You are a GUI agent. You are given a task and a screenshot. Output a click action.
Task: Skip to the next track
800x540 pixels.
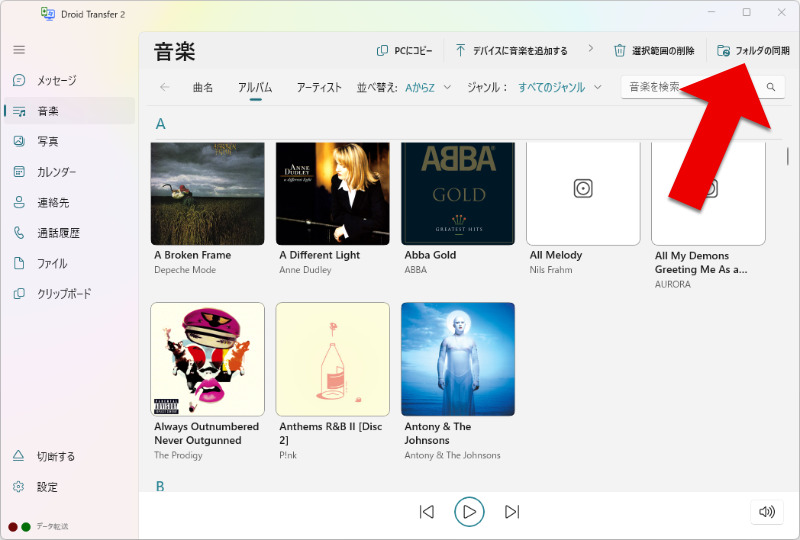[x=512, y=512]
